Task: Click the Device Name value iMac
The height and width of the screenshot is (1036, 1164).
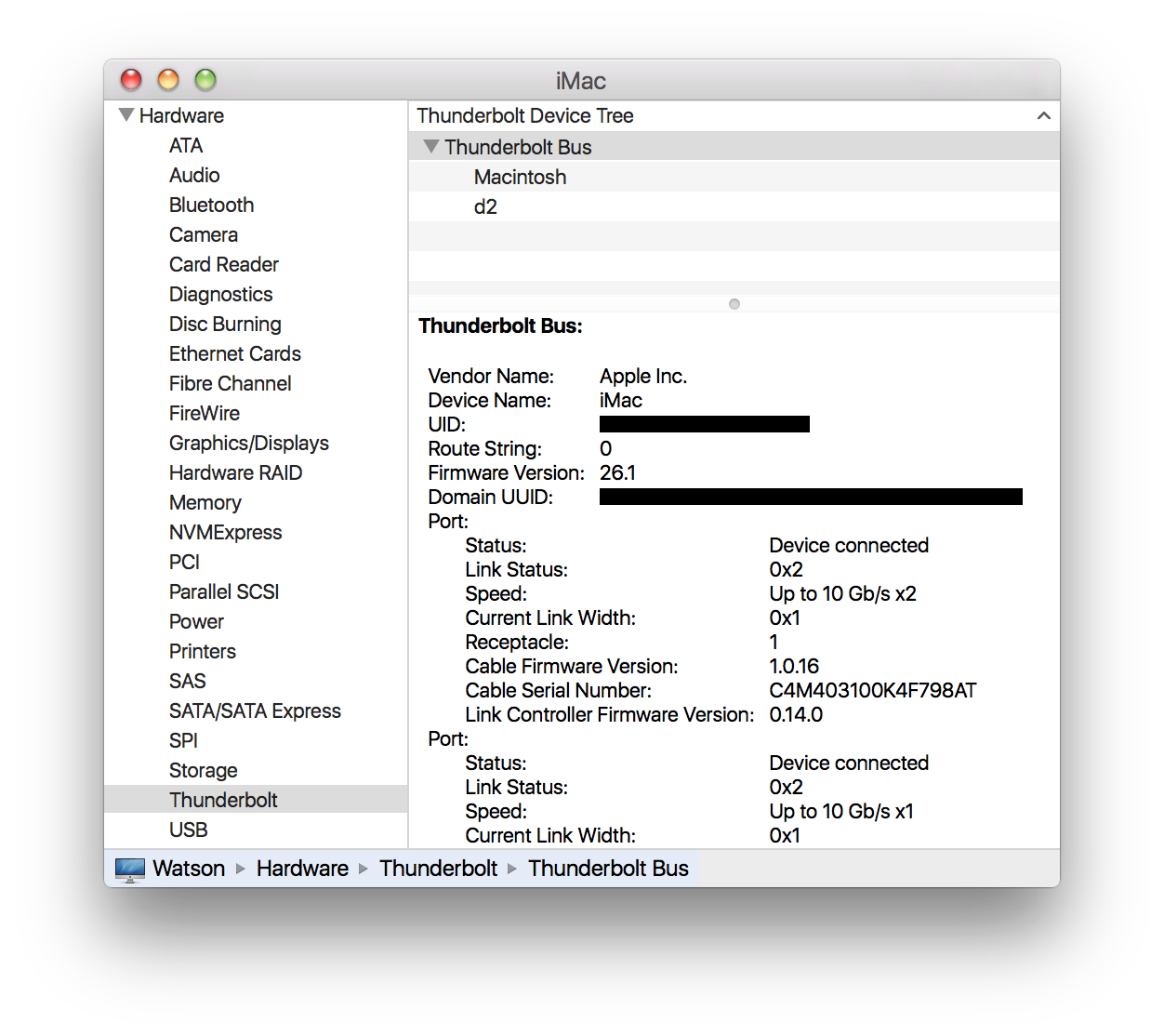Action: [x=621, y=400]
